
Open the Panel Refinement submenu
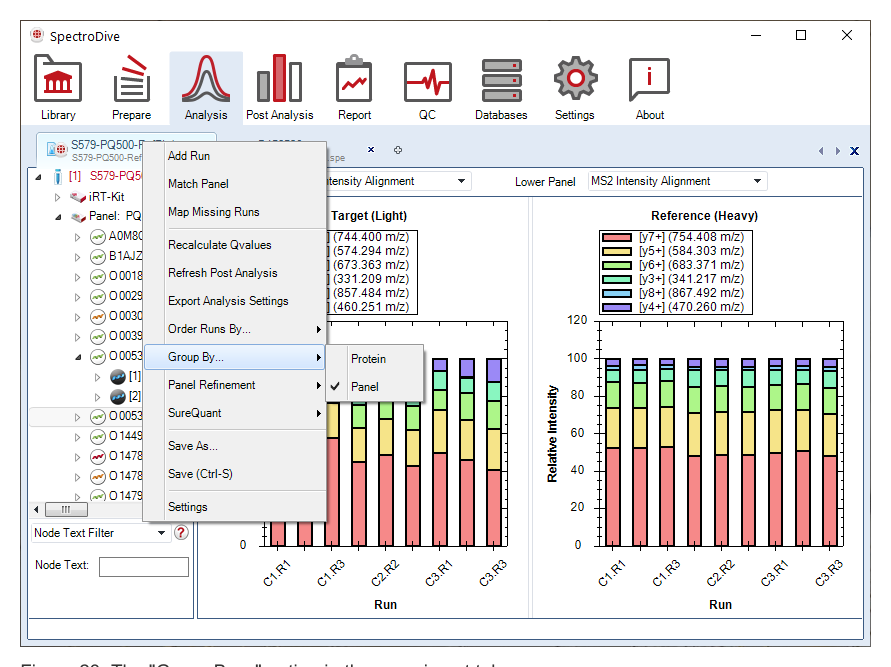click(234, 385)
